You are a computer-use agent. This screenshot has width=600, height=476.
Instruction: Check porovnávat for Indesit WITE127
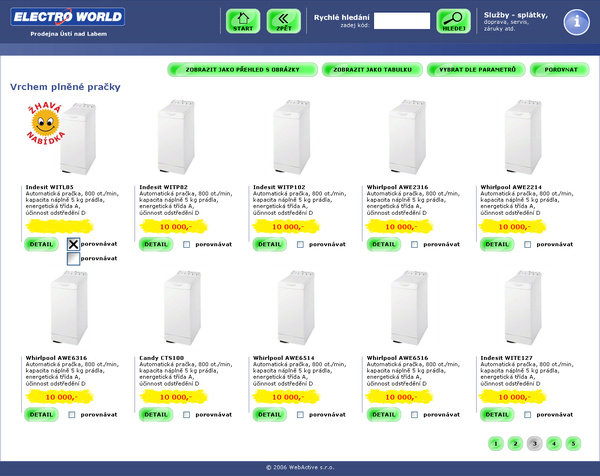(528, 415)
